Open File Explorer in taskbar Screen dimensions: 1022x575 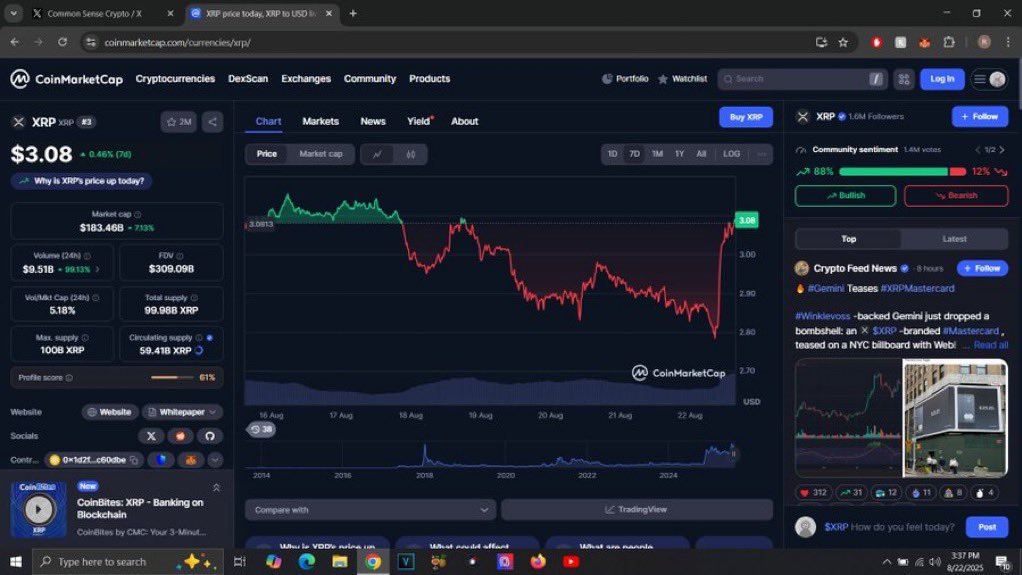click(x=340, y=561)
